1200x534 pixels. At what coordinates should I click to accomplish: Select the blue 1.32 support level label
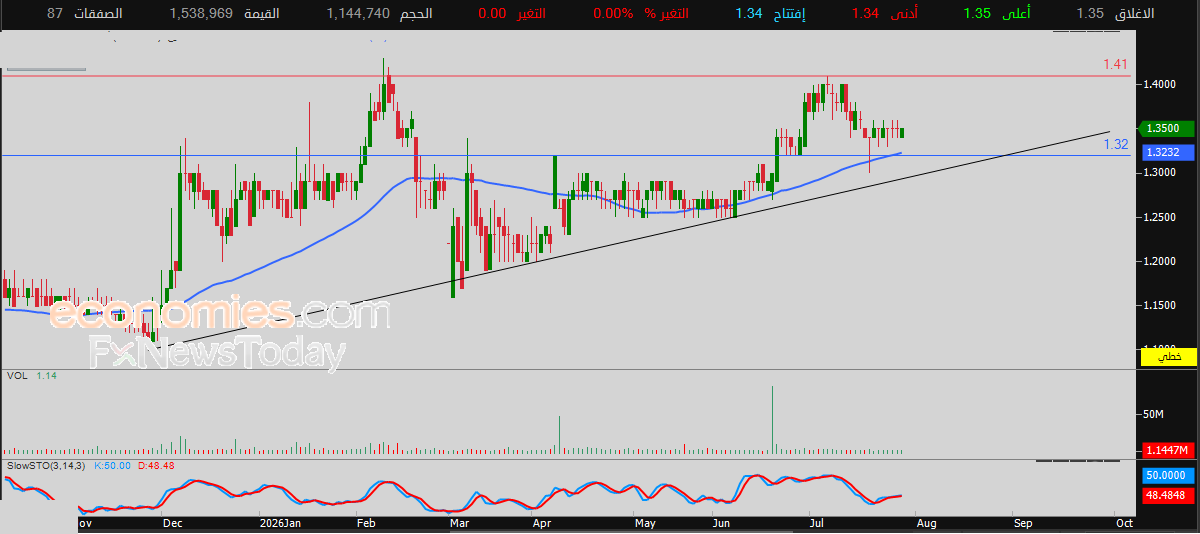coord(1116,145)
